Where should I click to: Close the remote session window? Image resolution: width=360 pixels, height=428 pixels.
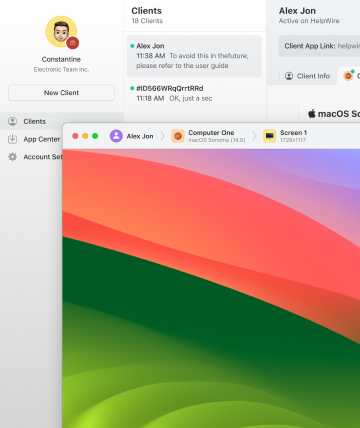coord(75,136)
